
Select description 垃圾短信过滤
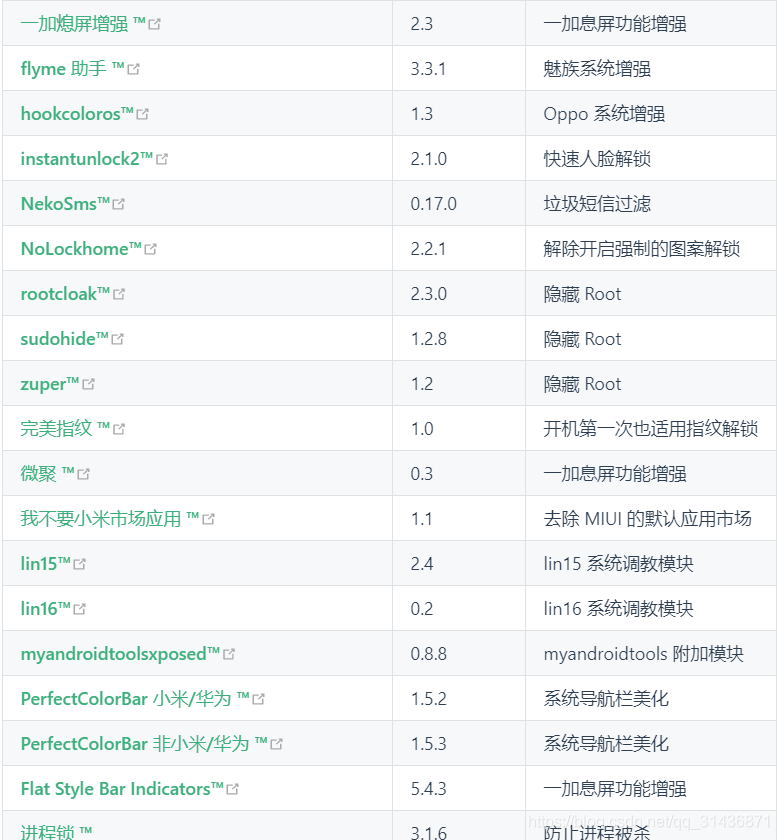[597, 204]
